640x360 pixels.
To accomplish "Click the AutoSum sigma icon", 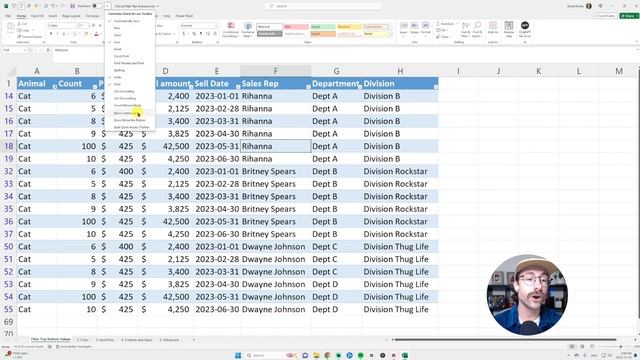I will (438, 24).
